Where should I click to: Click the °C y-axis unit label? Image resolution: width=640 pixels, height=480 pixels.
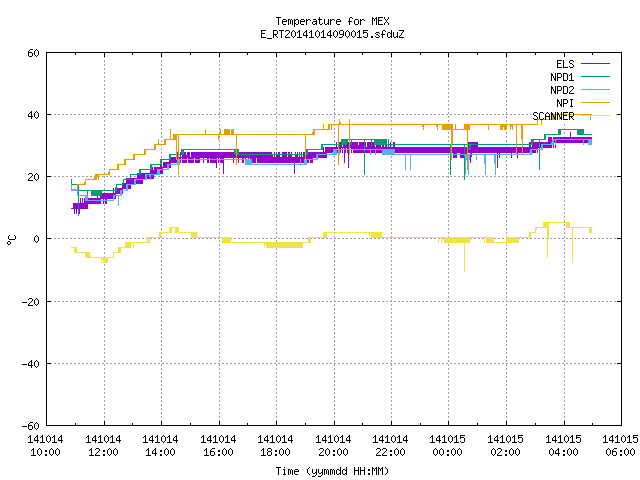pos(11,240)
